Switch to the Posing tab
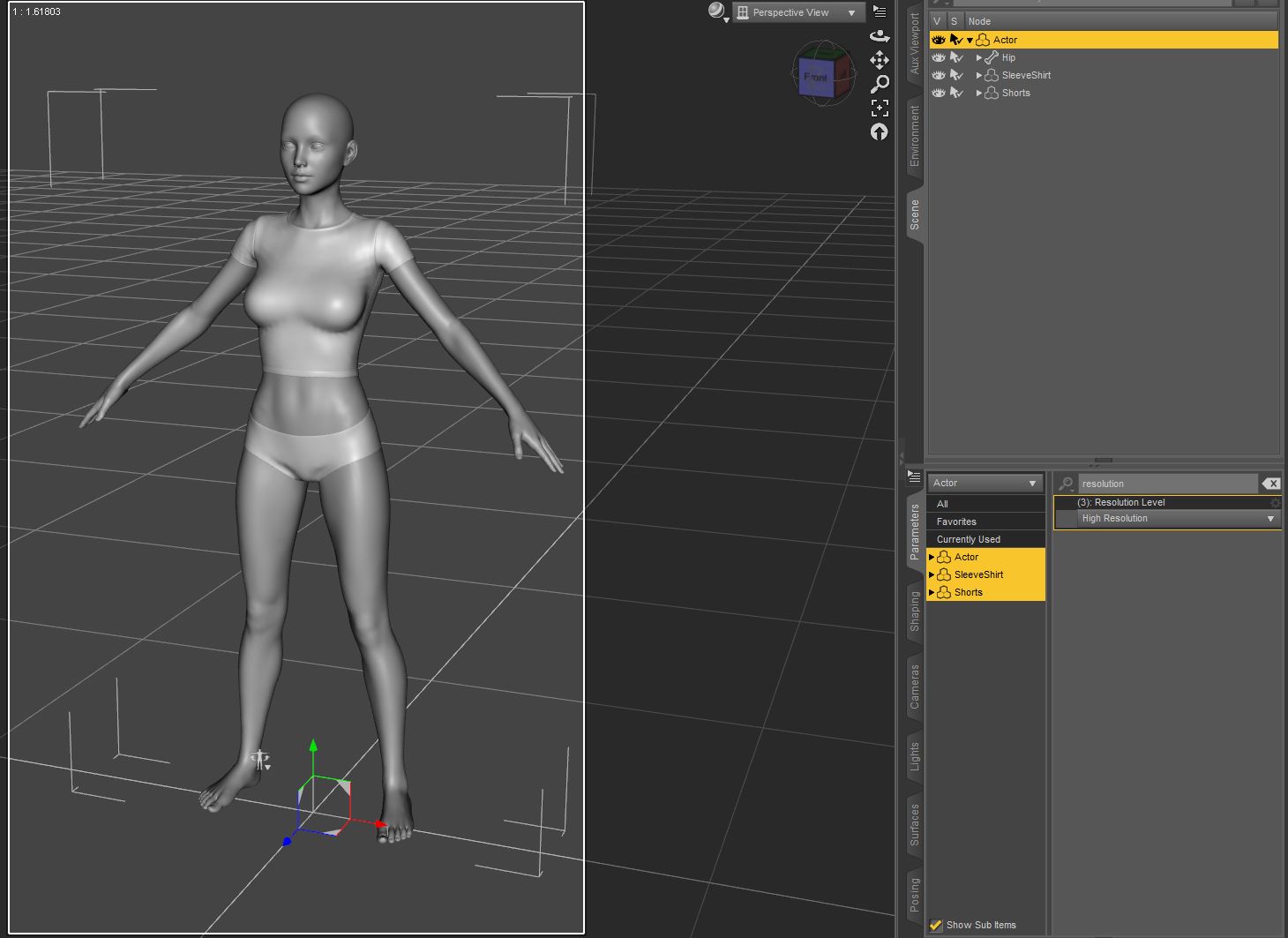 pyautogui.click(x=914, y=895)
